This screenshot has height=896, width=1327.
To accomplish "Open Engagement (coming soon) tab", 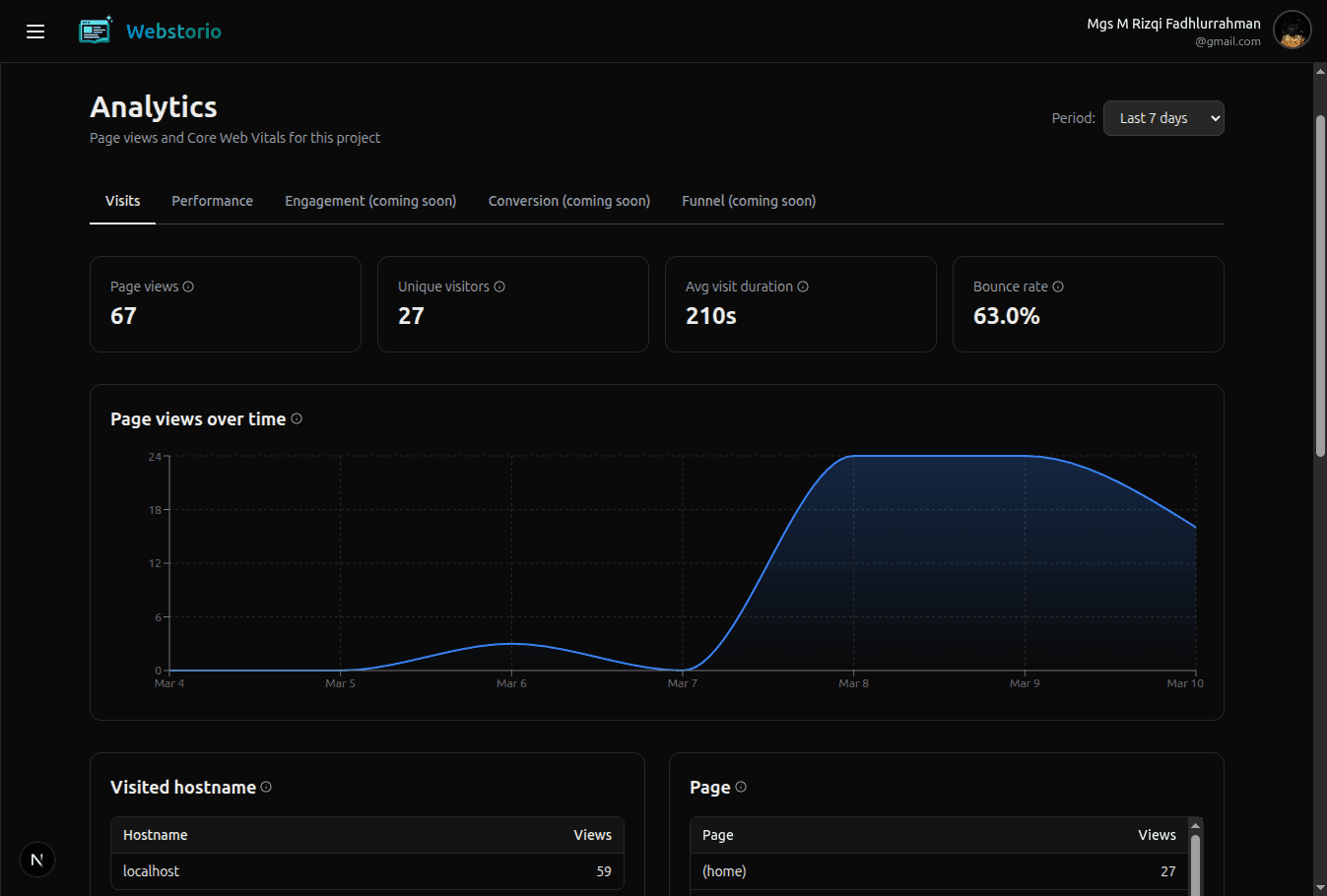I will pyautogui.click(x=370, y=201).
